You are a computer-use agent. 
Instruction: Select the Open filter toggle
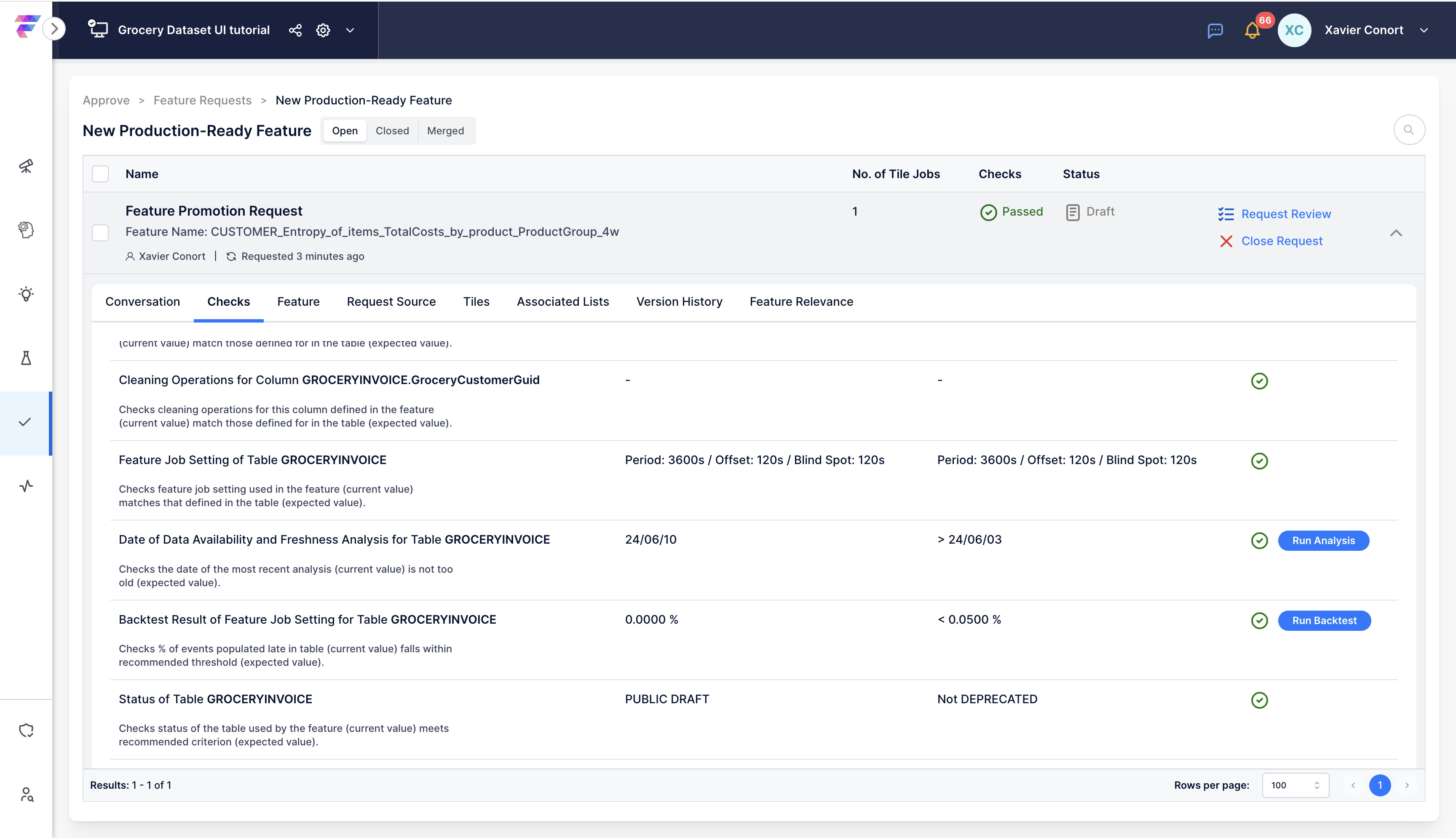tap(344, 131)
